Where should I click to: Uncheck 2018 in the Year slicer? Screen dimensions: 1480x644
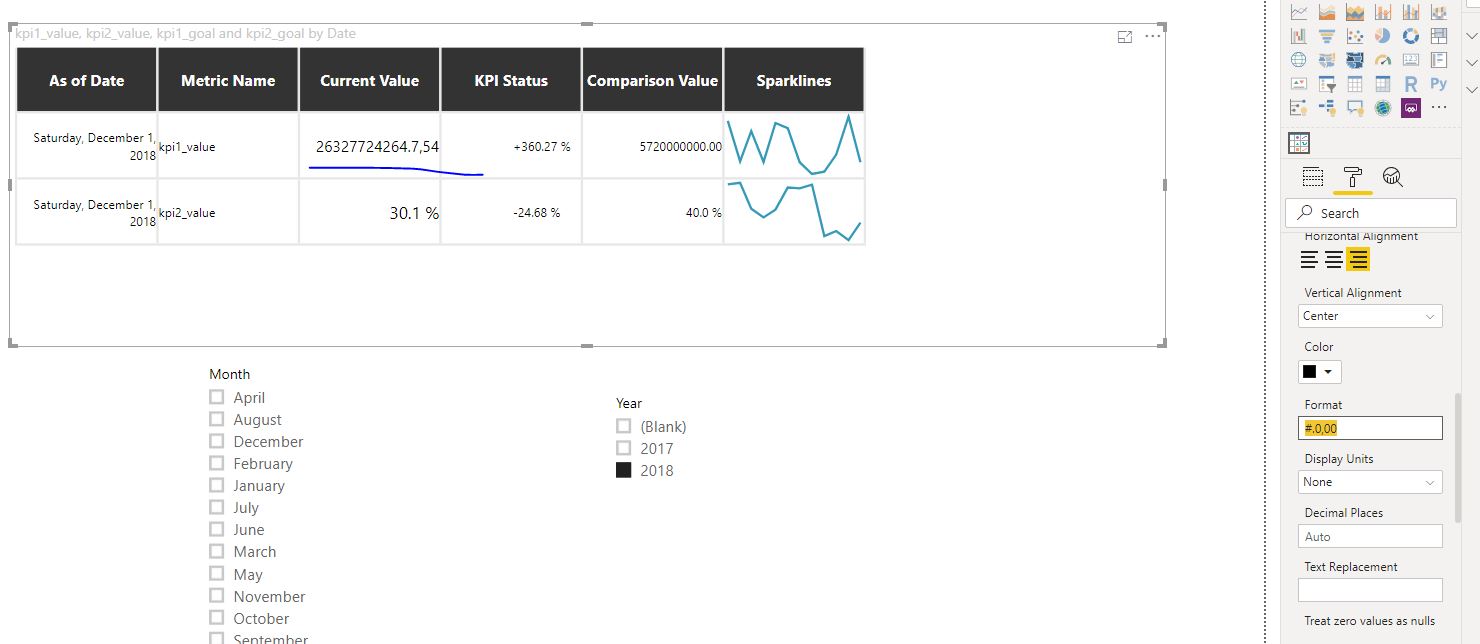(x=623, y=470)
